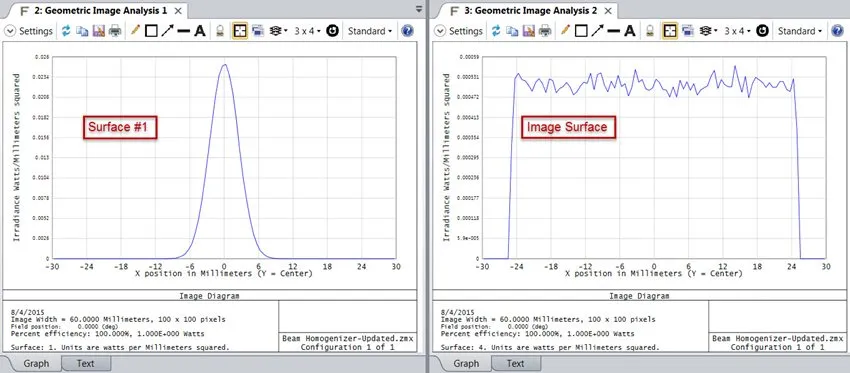Select the pencil annotation tool in Analysis 1
Viewport: 850px width, 373px height.
pyautogui.click(x=135, y=31)
